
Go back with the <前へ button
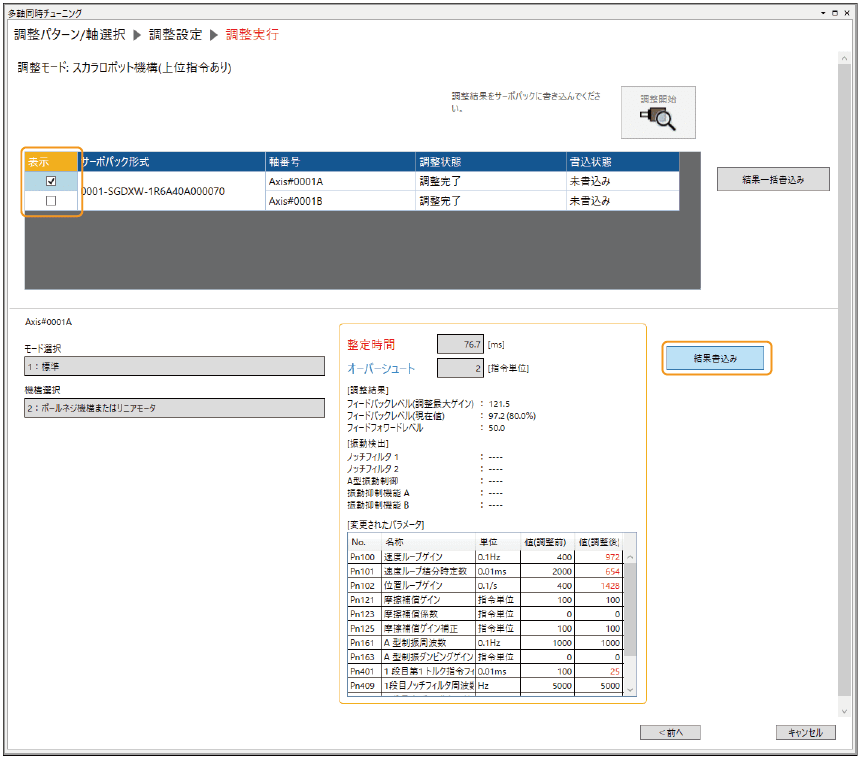coord(670,732)
